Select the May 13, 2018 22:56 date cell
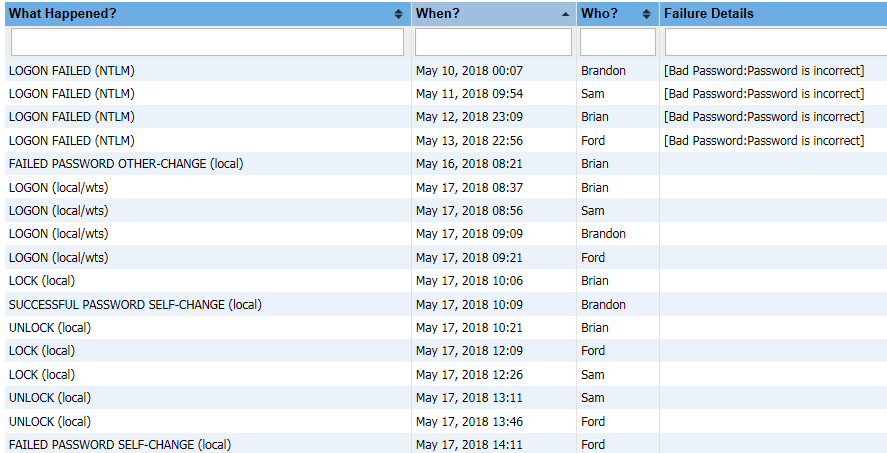The image size is (887, 453). click(470, 141)
